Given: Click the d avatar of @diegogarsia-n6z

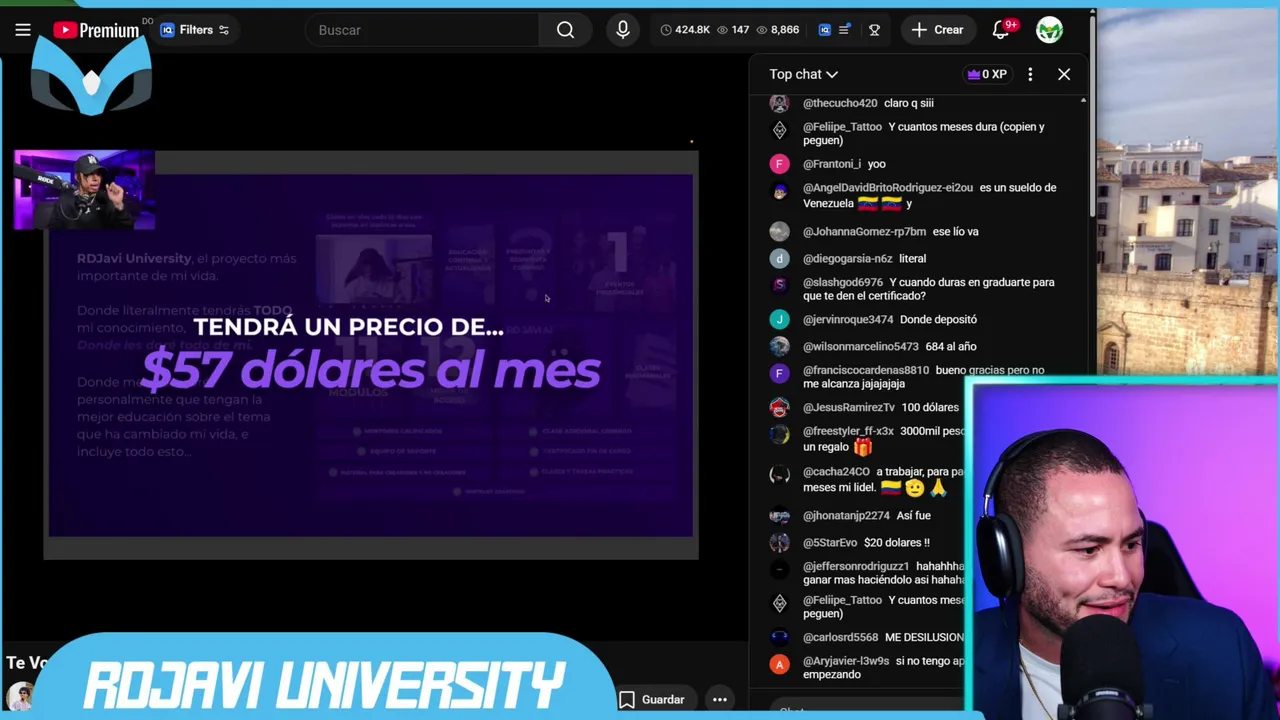Looking at the screenshot, I should click(x=779, y=258).
